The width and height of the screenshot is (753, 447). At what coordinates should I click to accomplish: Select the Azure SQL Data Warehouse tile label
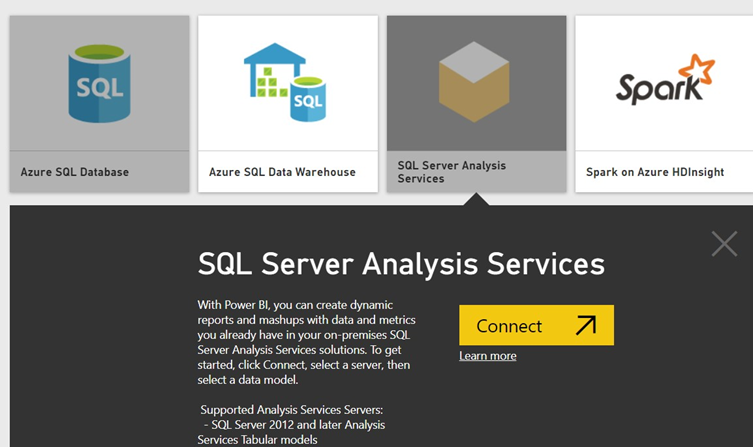282,172
